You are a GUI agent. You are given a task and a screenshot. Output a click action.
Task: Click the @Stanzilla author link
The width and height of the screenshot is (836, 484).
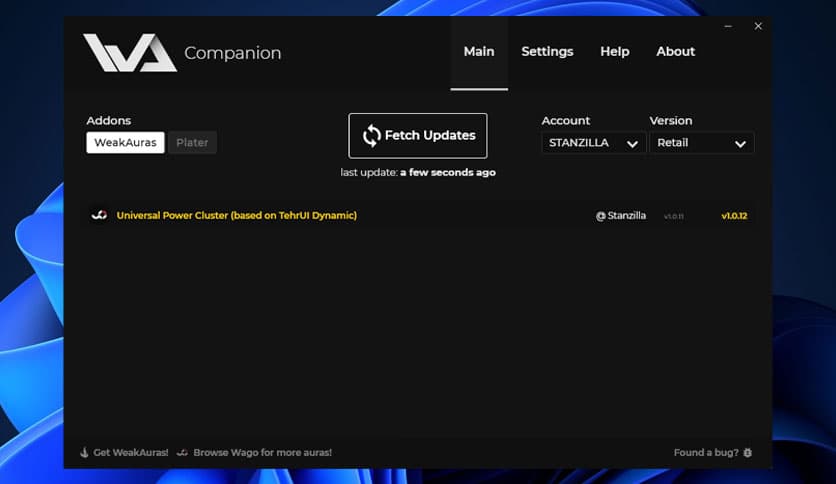pyautogui.click(x=621, y=215)
